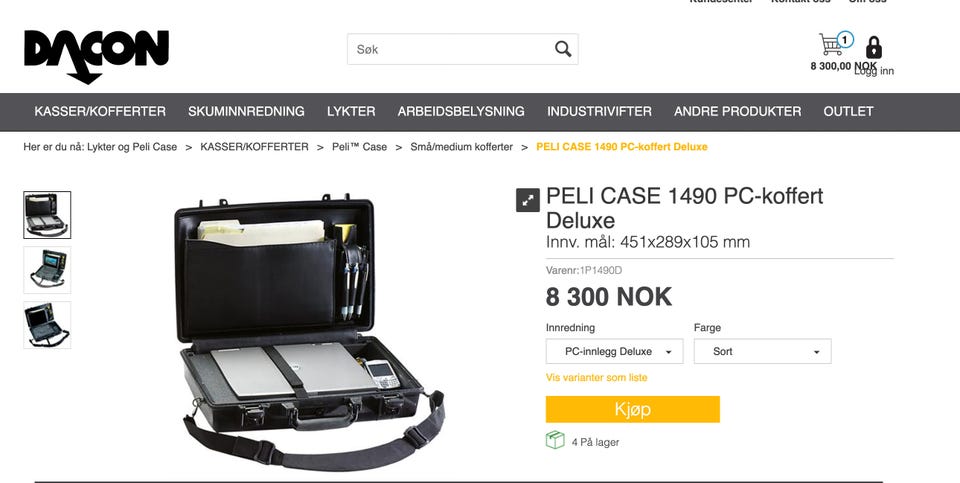Open the Farge Sort dropdown
The height and width of the screenshot is (483, 960).
pyautogui.click(x=762, y=351)
